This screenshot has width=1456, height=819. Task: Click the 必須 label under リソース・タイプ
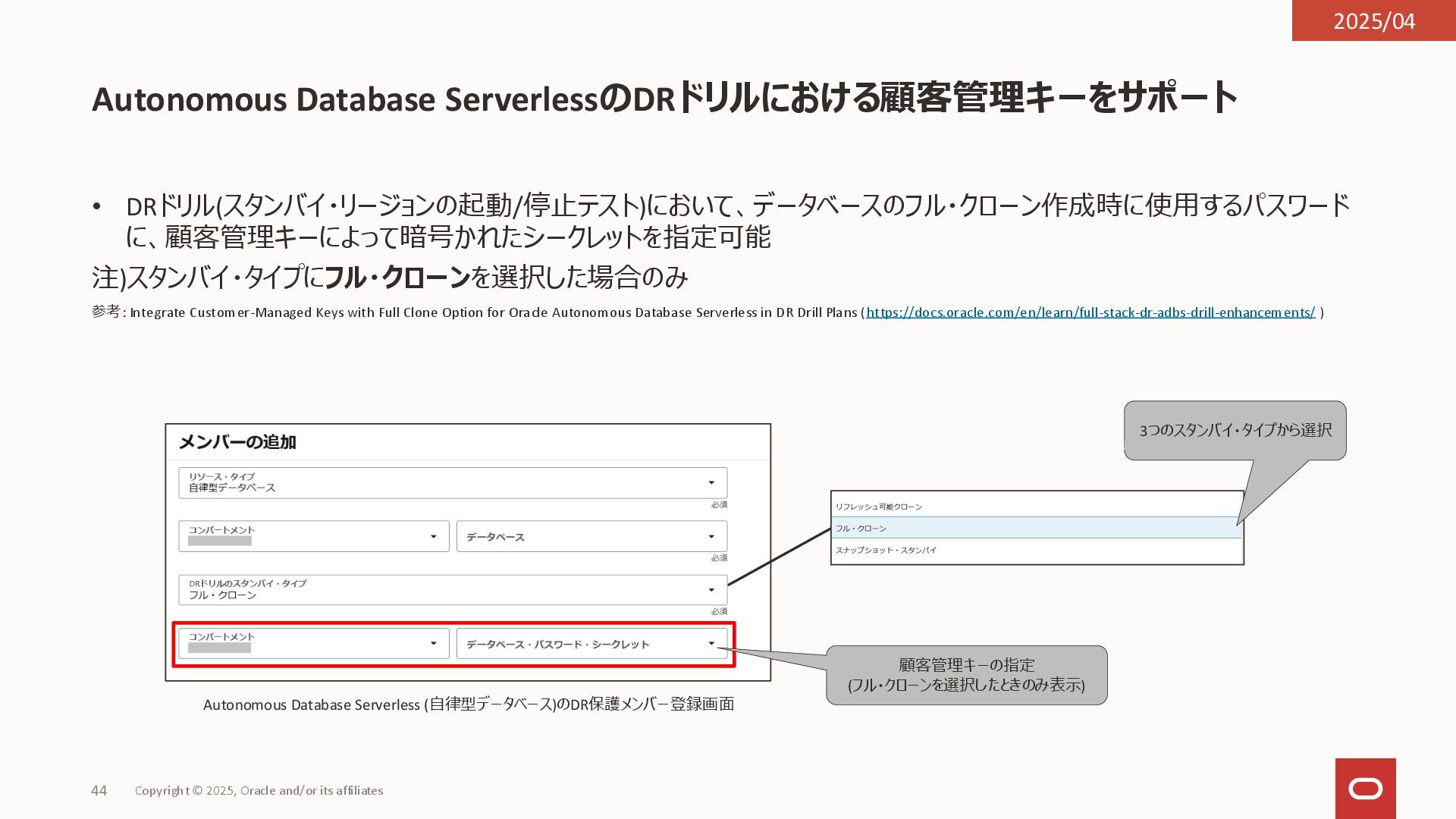point(719,505)
